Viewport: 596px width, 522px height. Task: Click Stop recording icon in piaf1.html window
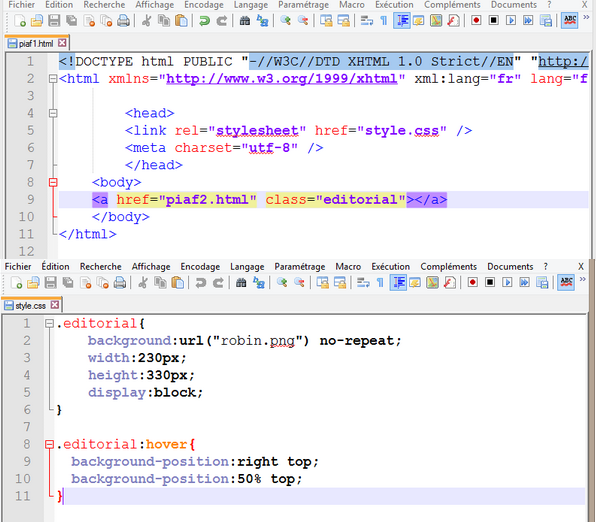tap(493, 20)
